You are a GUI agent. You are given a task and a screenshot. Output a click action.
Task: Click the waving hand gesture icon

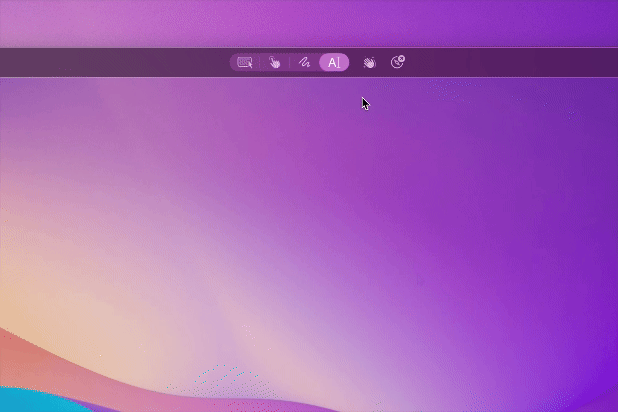click(369, 63)
